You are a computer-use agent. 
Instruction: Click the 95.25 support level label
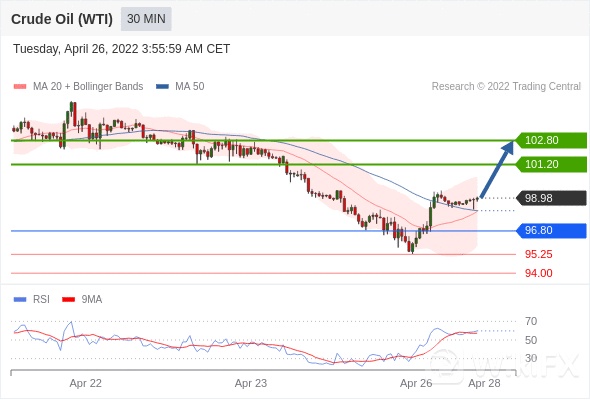coord(538,254)
